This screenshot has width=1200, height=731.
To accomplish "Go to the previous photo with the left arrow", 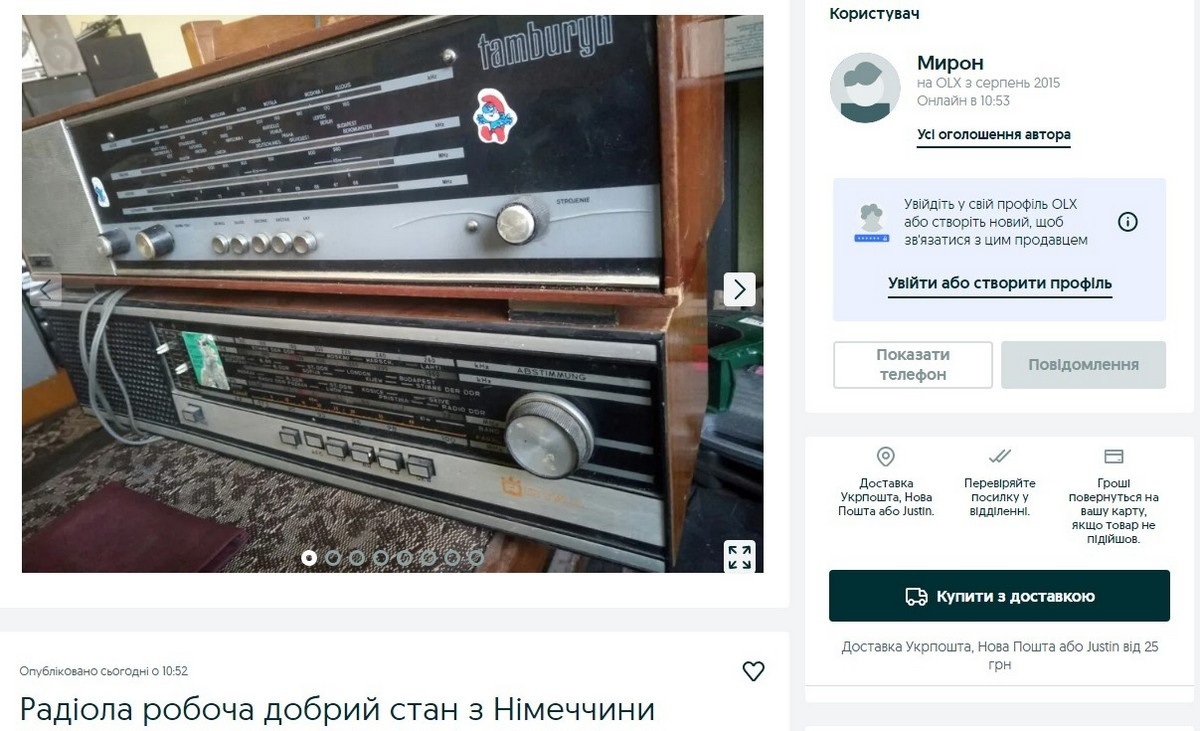I will 46,290.
